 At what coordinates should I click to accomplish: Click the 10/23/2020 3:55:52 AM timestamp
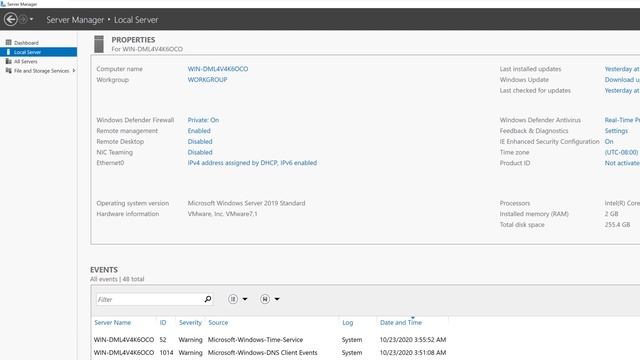[413, 340]
